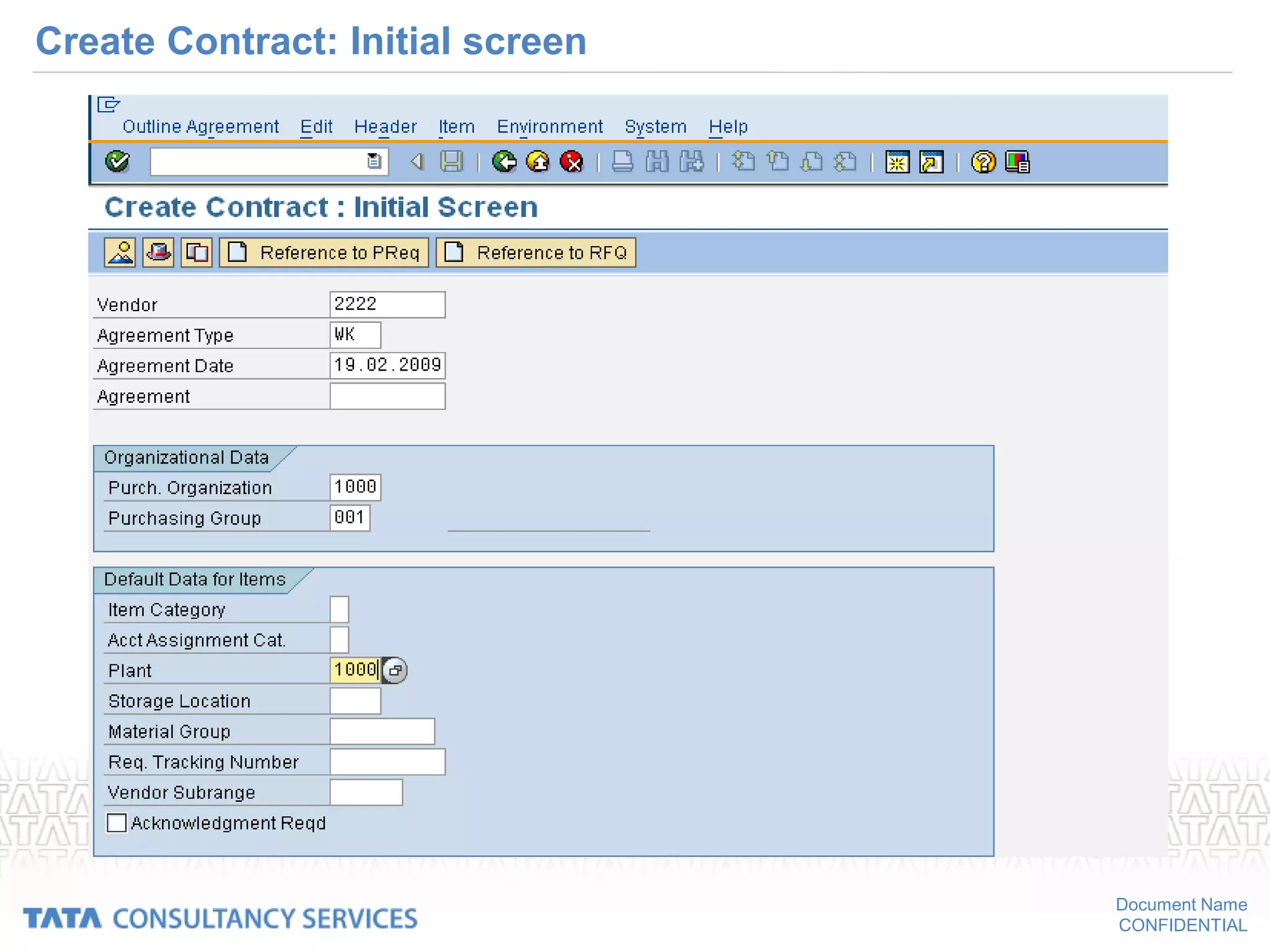The image size is (1270, 952).
Task: Click the Agreement Type field WK
Action: (355, 335)
